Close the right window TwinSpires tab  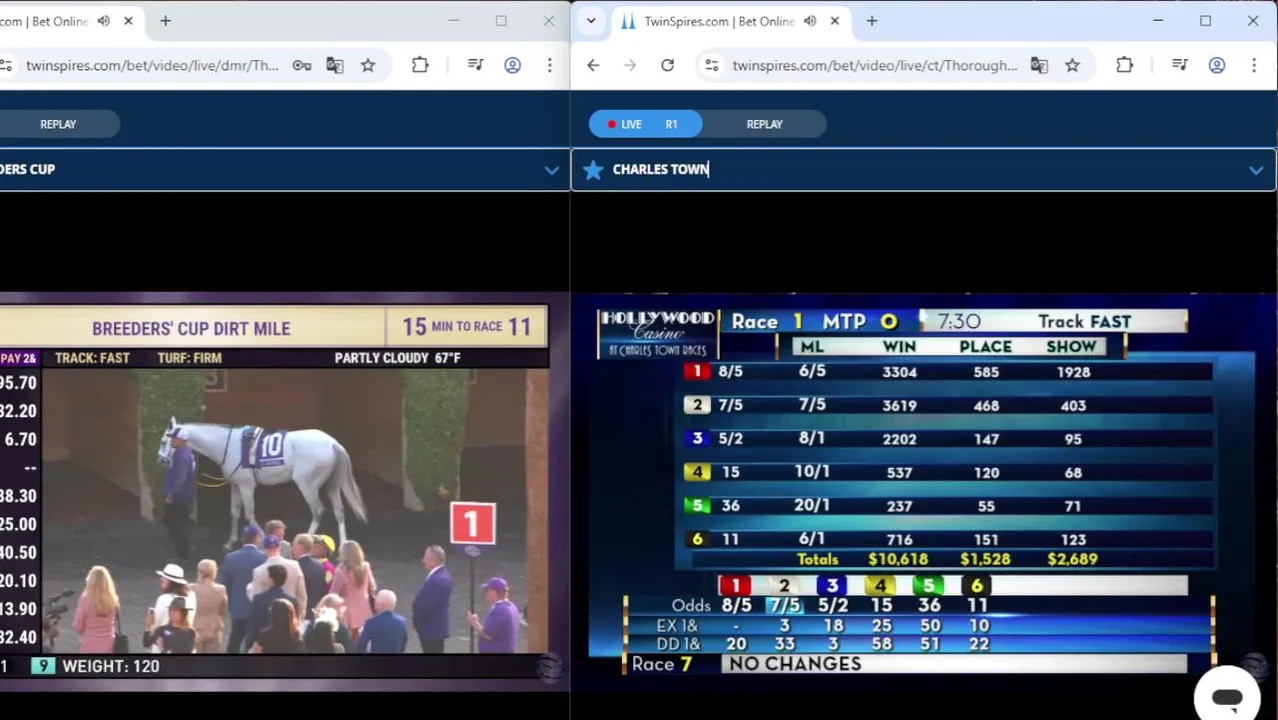coord(834,21)
